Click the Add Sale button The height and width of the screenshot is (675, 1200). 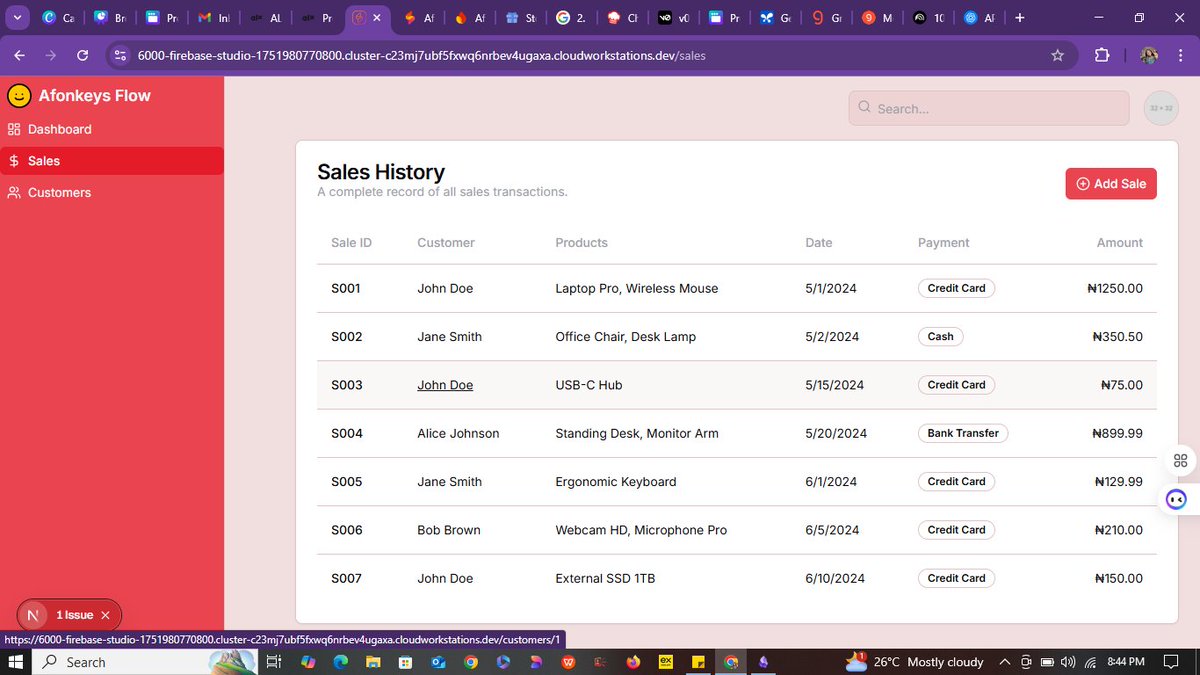pos(1110,183)
